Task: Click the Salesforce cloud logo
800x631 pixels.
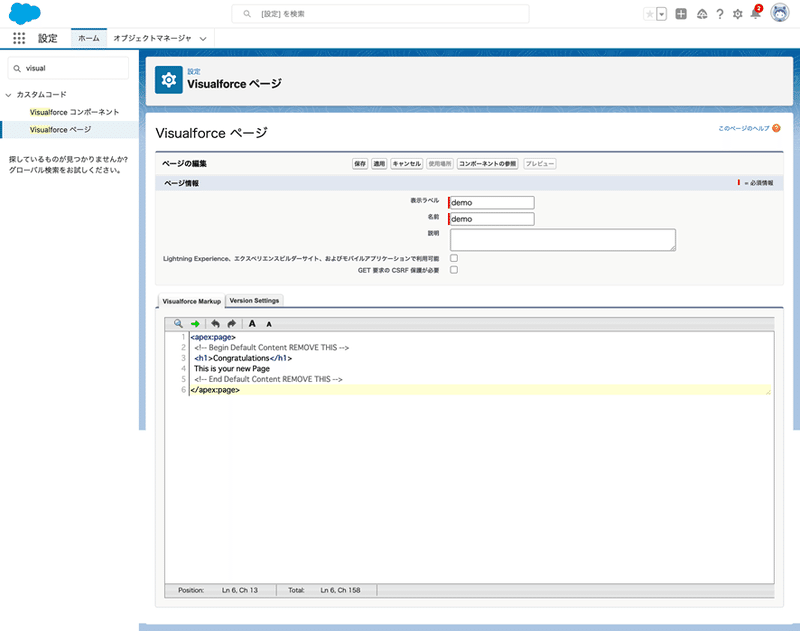Action: coord(24,13)
